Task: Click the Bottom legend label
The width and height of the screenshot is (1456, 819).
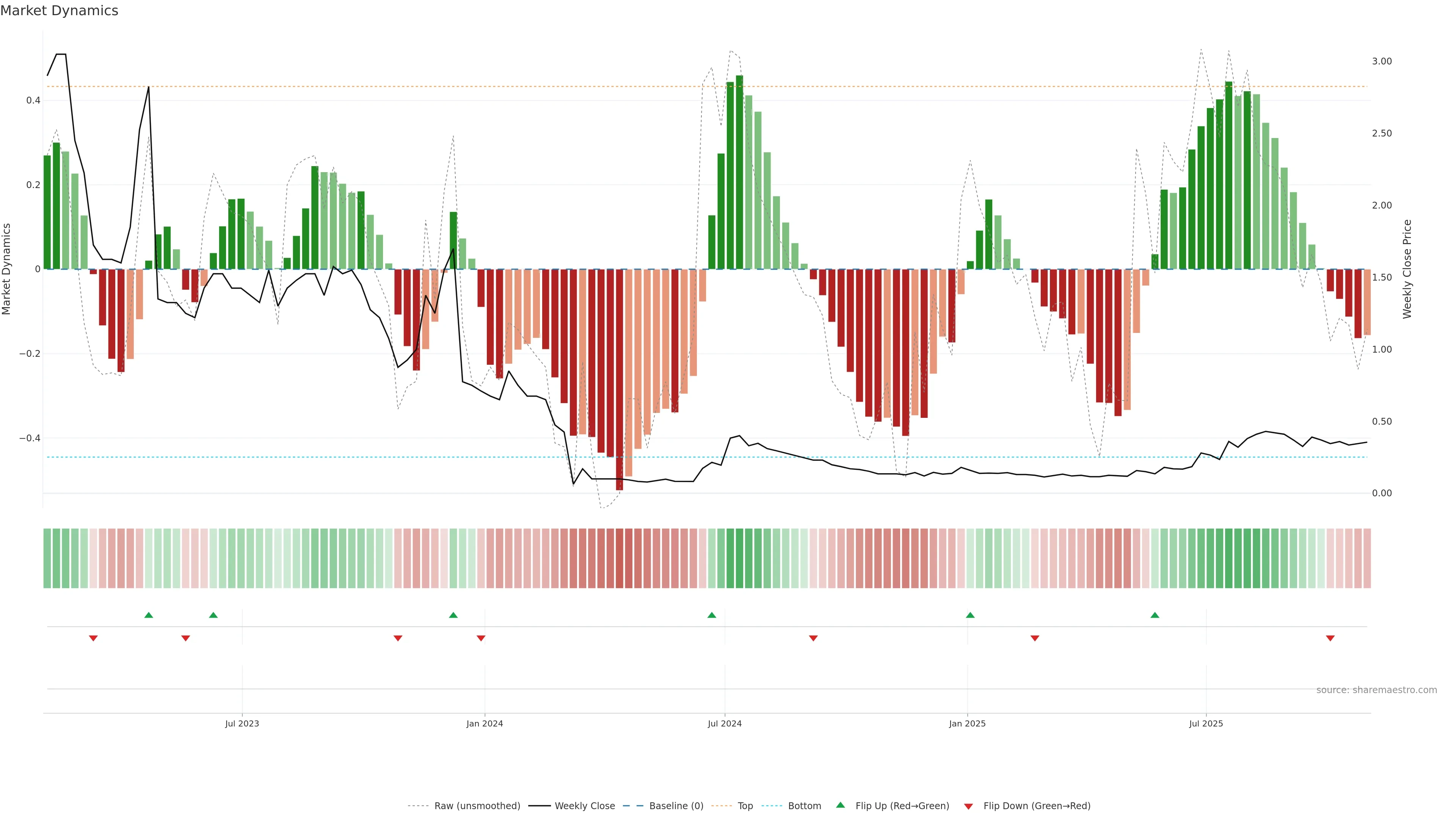Action: (x=804, y=806)
